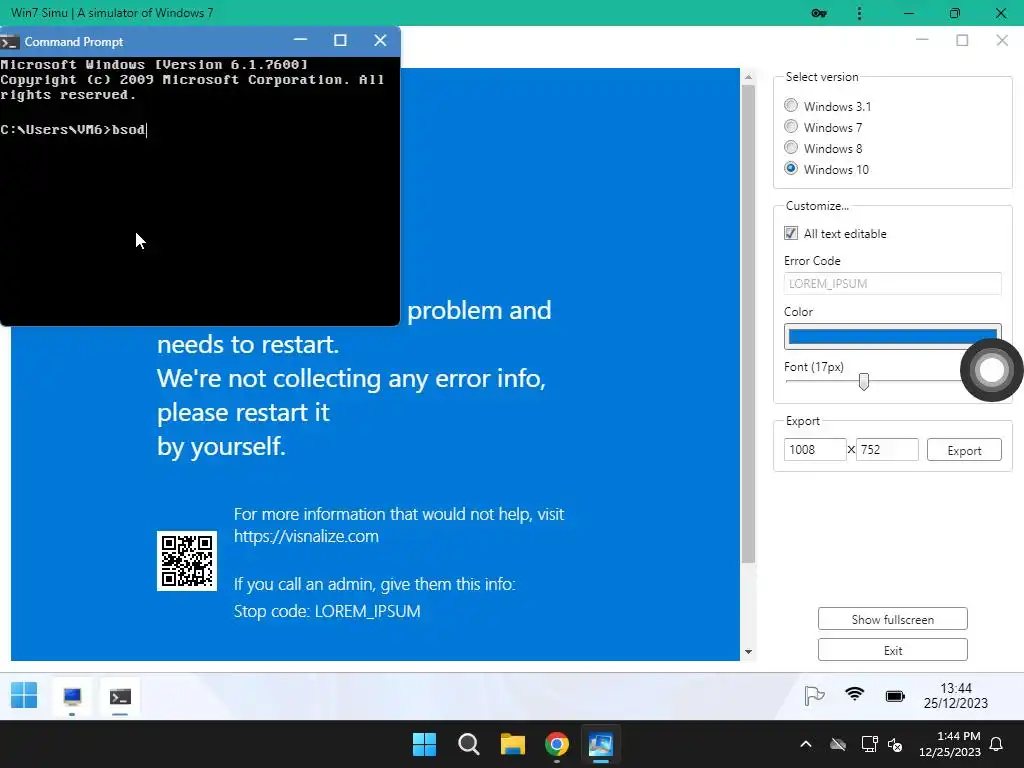This screenshot has height=768, width=1024.
Task: Toggle the All text editable checkbox
Action: (x=791, y=233)
